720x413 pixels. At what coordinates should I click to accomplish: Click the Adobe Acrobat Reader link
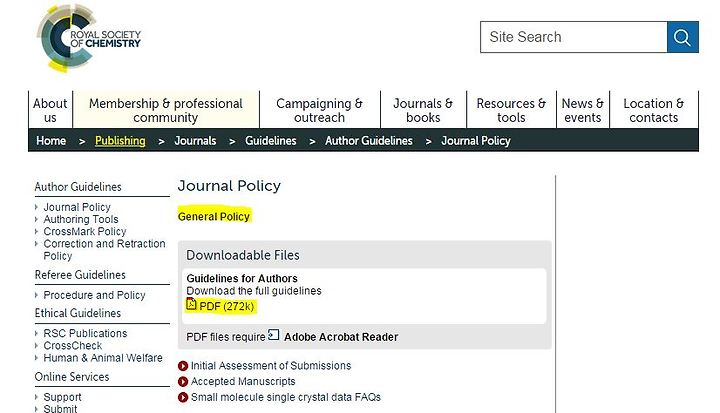pos(341,337)
